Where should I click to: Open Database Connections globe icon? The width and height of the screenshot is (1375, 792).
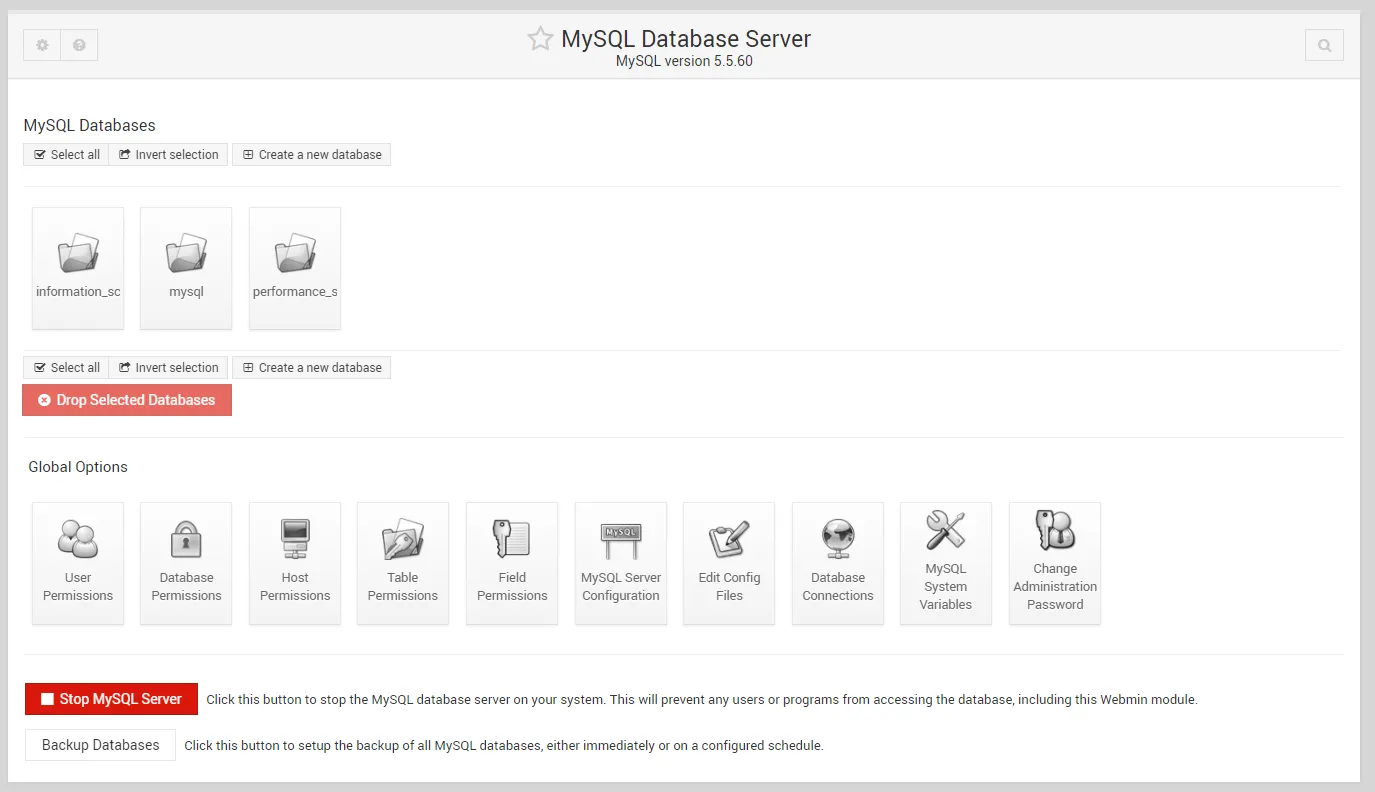click(838, 540)
